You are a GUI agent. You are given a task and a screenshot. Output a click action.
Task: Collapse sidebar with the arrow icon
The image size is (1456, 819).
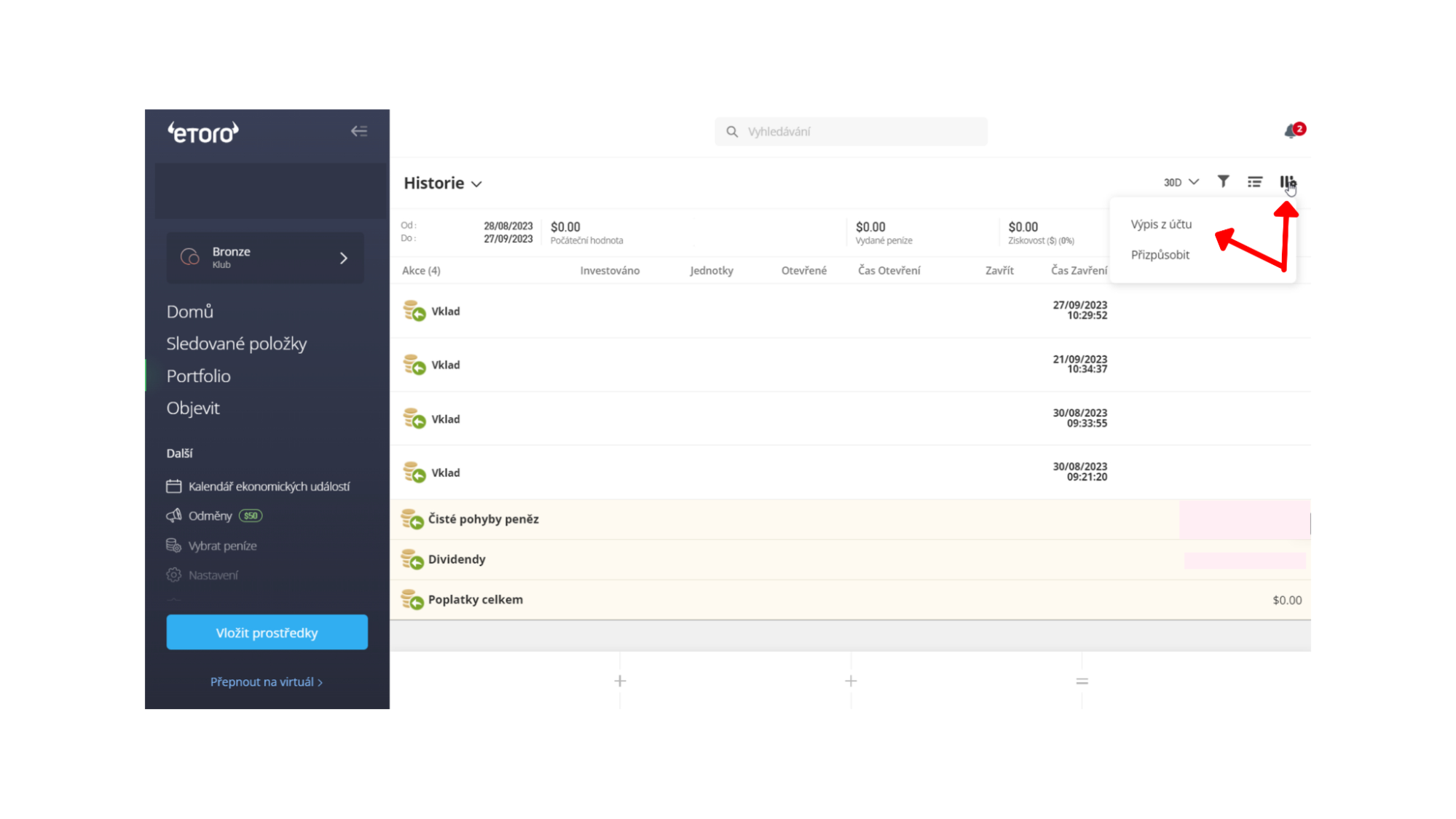coord(359,131)
